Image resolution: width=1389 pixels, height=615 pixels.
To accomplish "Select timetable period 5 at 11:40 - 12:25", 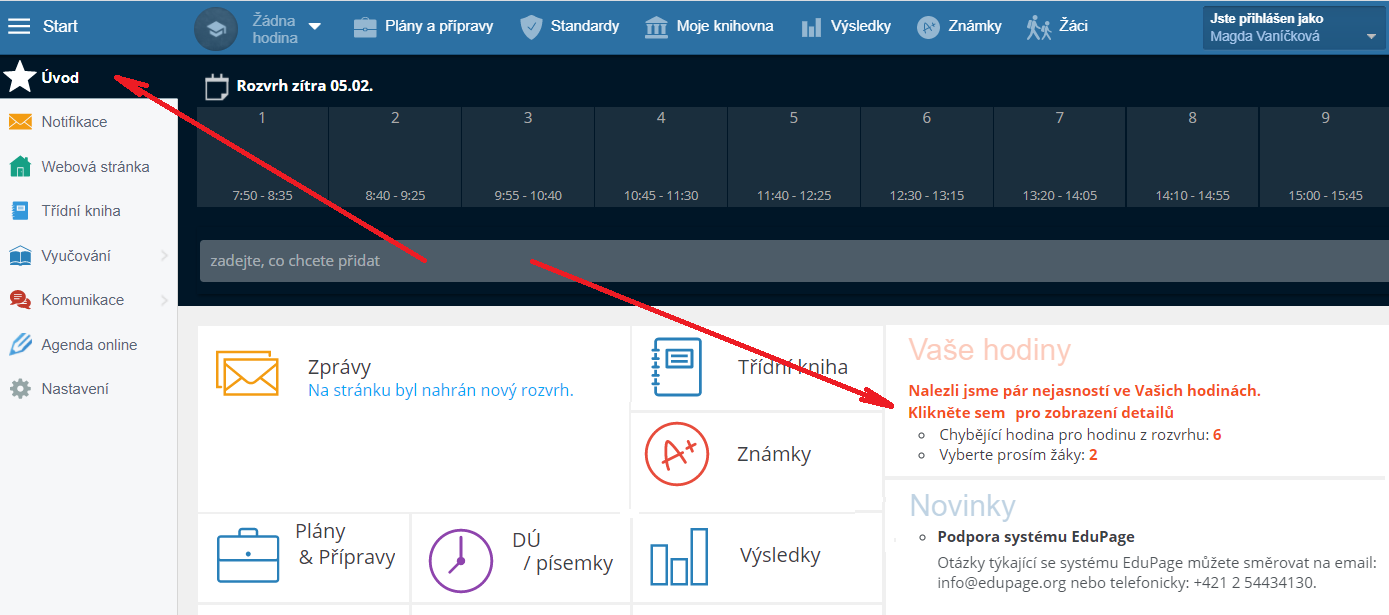I will tap(794, 157).
